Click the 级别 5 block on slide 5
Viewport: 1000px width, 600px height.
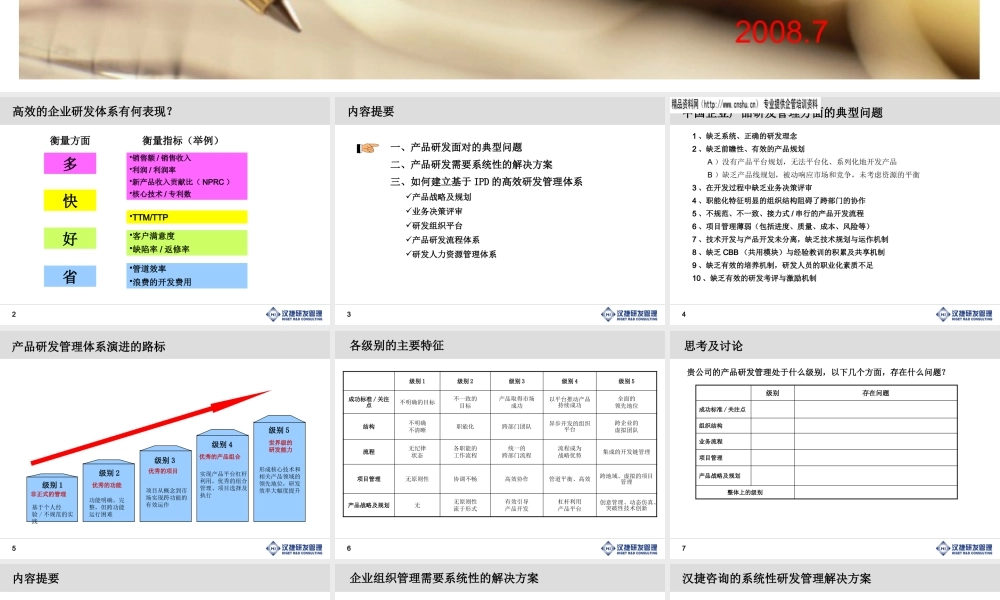click(279, 469)
